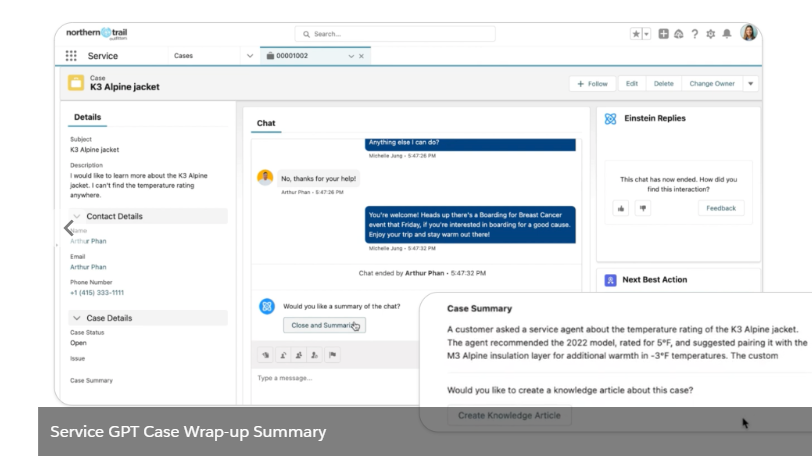Click Arthur Phan's chat avatar
This screenshot has height=469, width=812.
pos(265,177)
